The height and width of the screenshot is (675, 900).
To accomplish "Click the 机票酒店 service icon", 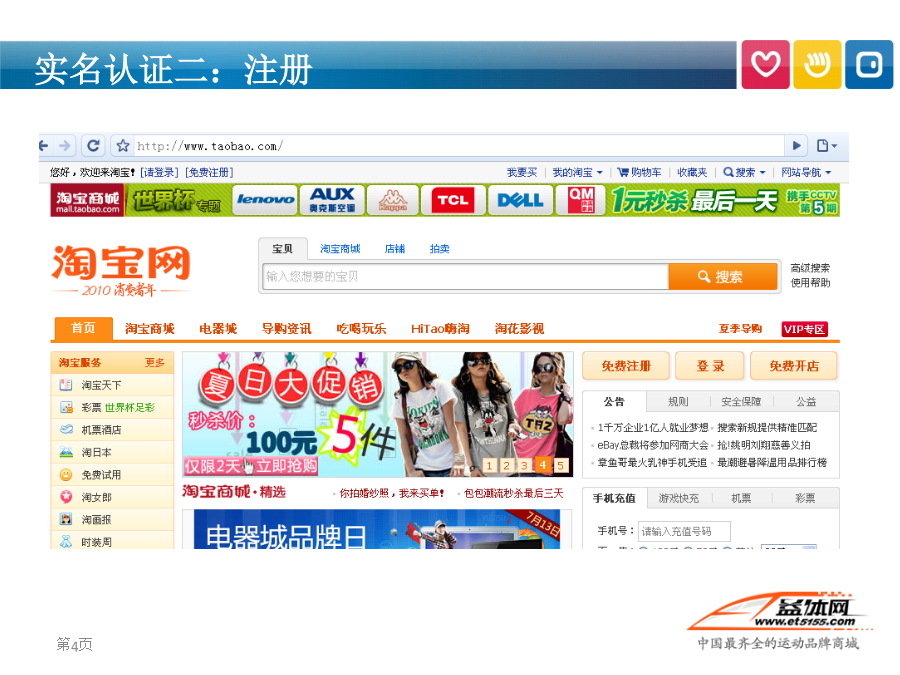I will [x=66, y=429].
